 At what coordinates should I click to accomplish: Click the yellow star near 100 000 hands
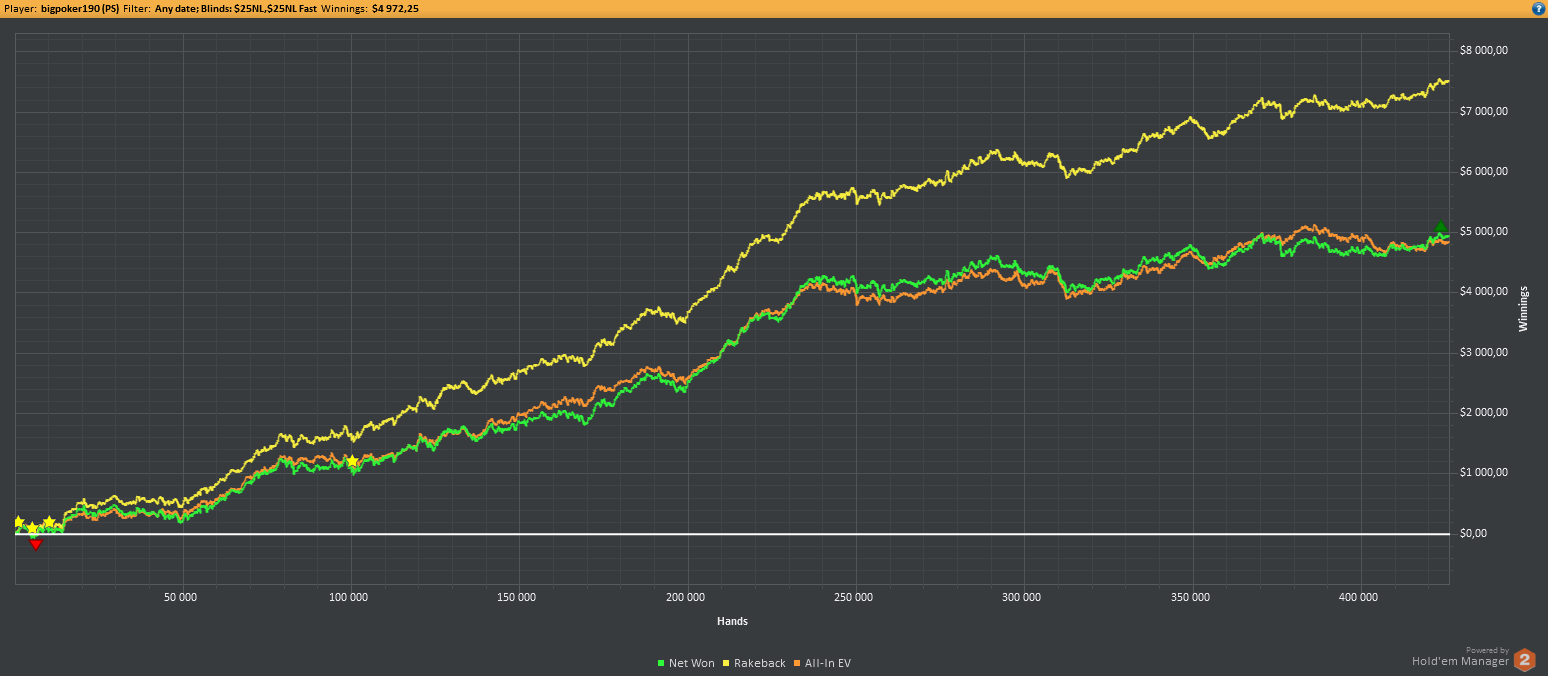pyautogui.click(x=352, y=461)
